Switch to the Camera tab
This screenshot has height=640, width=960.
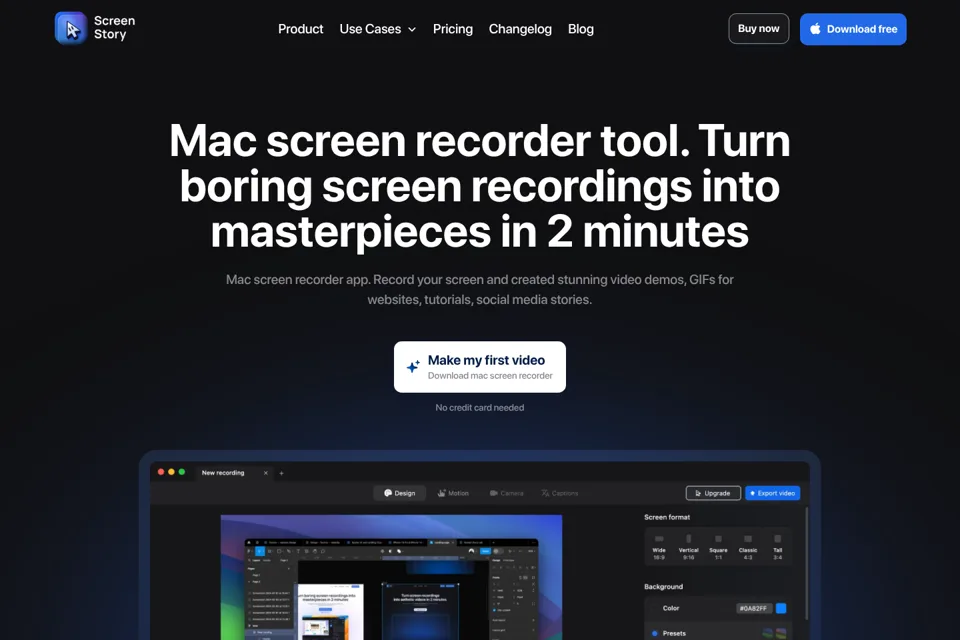tap(506, 493)
